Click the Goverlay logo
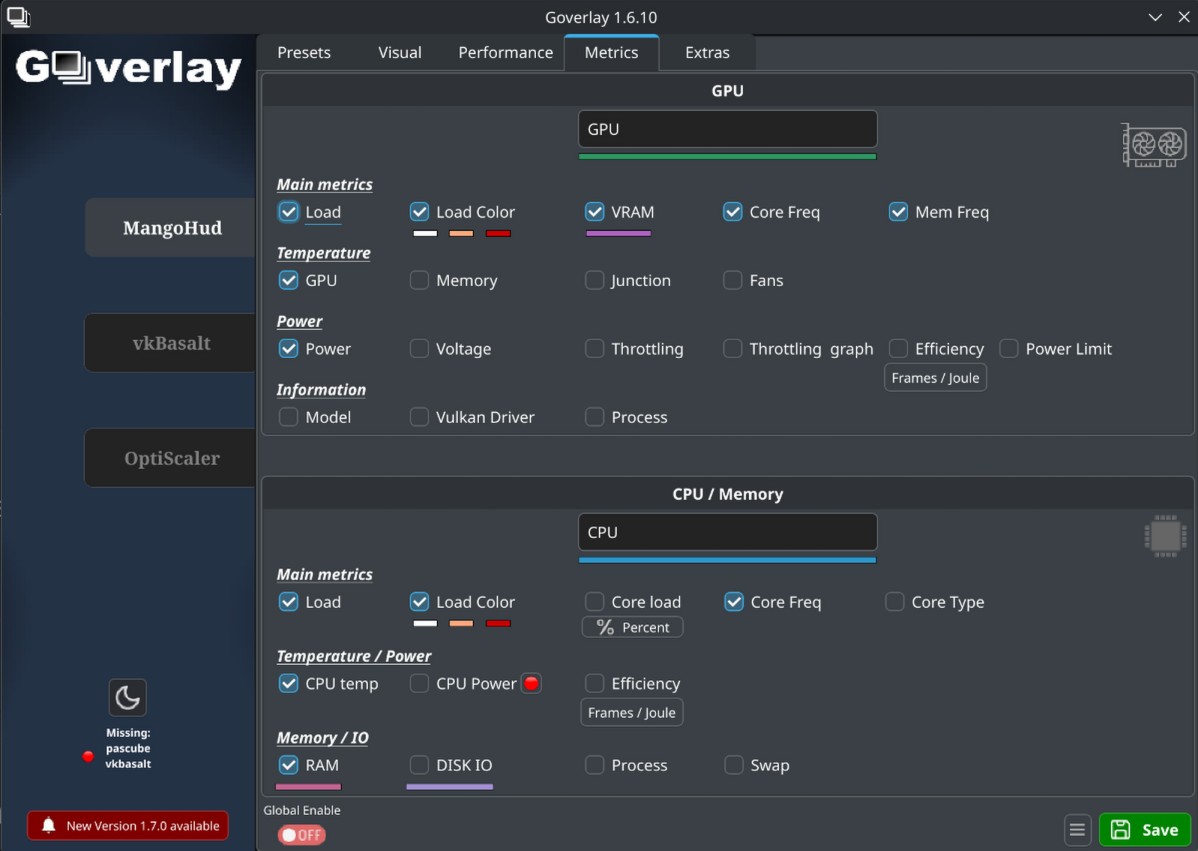 click(128, 69)
